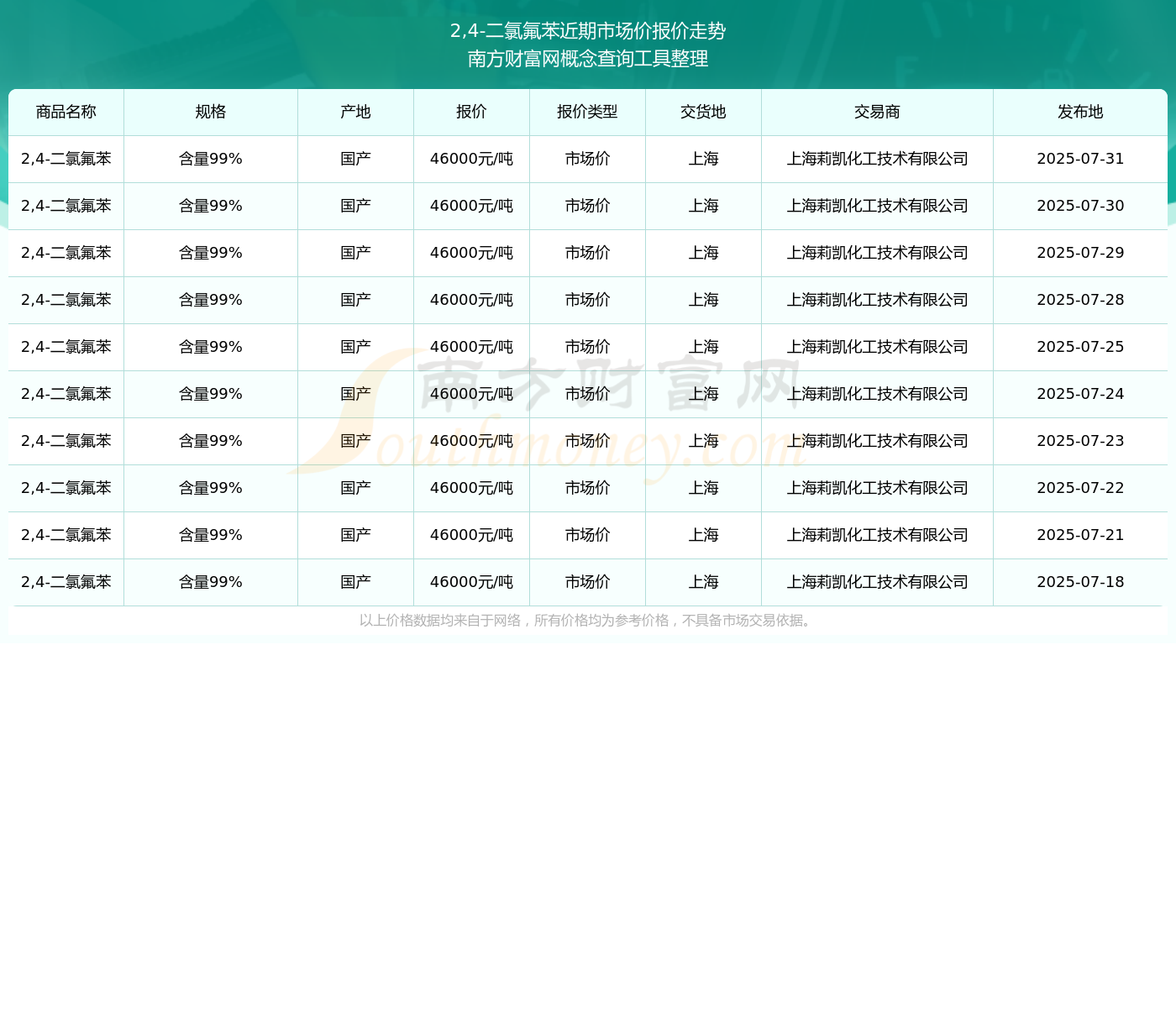Viewport: 1176px width, 1012px height.
Task: Click 市场价 in the 2025-07-22 row
Action: point(587,488)
